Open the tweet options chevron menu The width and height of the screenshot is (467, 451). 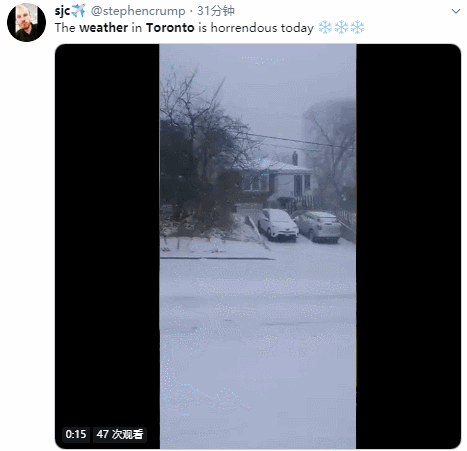(456, 11)
